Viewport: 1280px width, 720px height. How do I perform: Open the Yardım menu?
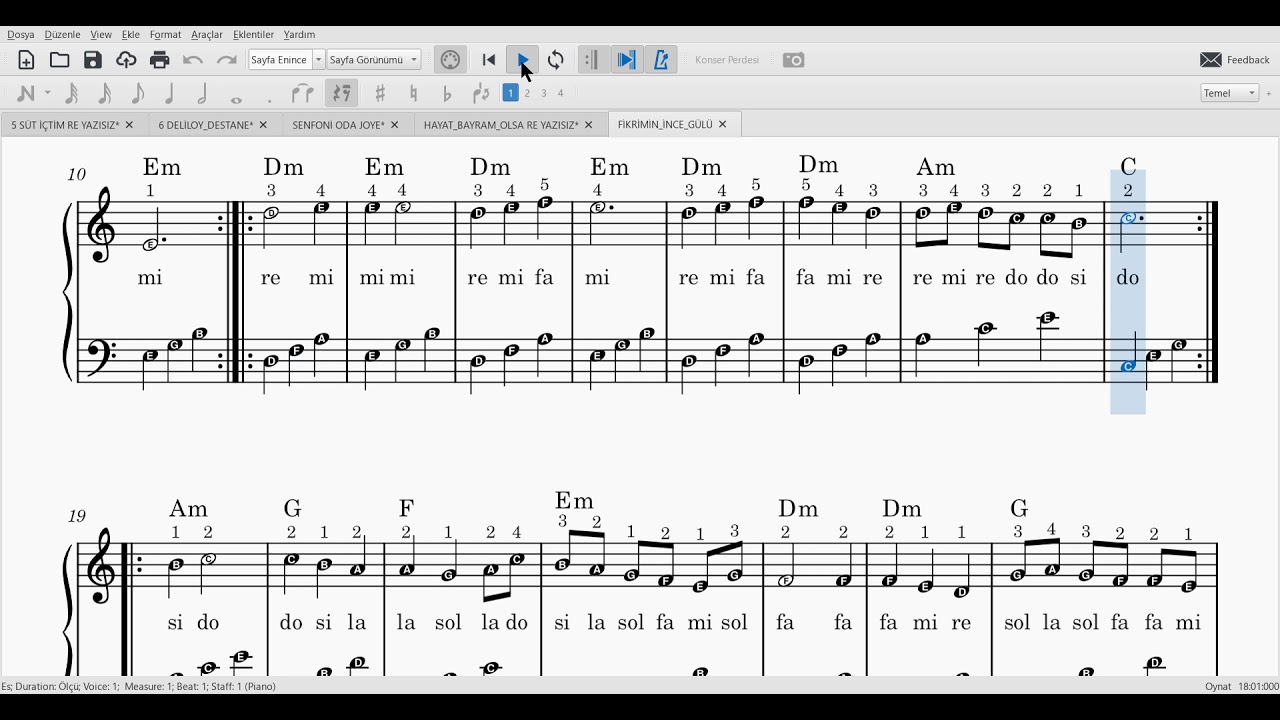pyautogui.click(x=299, y=34)
